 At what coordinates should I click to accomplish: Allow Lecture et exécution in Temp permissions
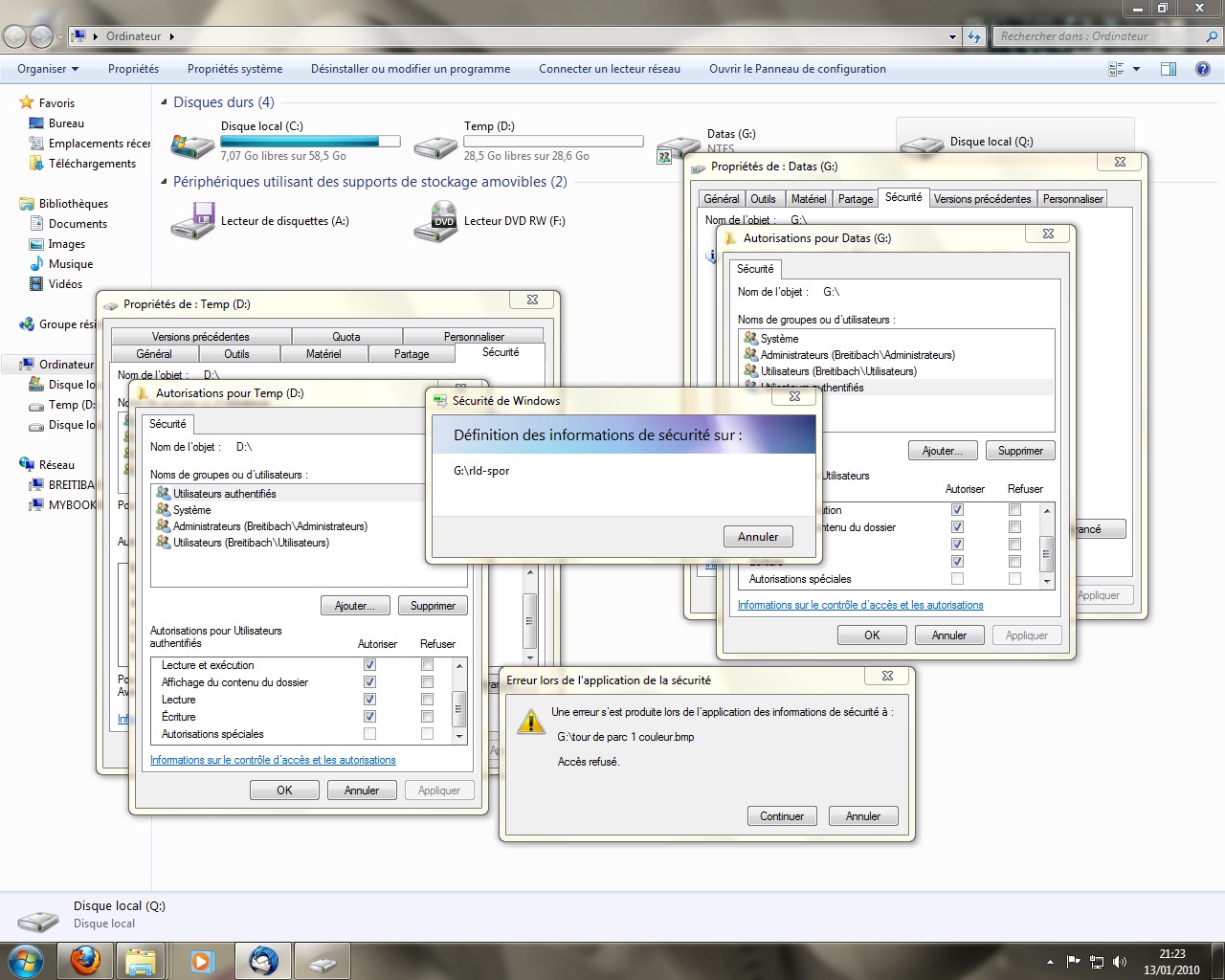[369, 665]
